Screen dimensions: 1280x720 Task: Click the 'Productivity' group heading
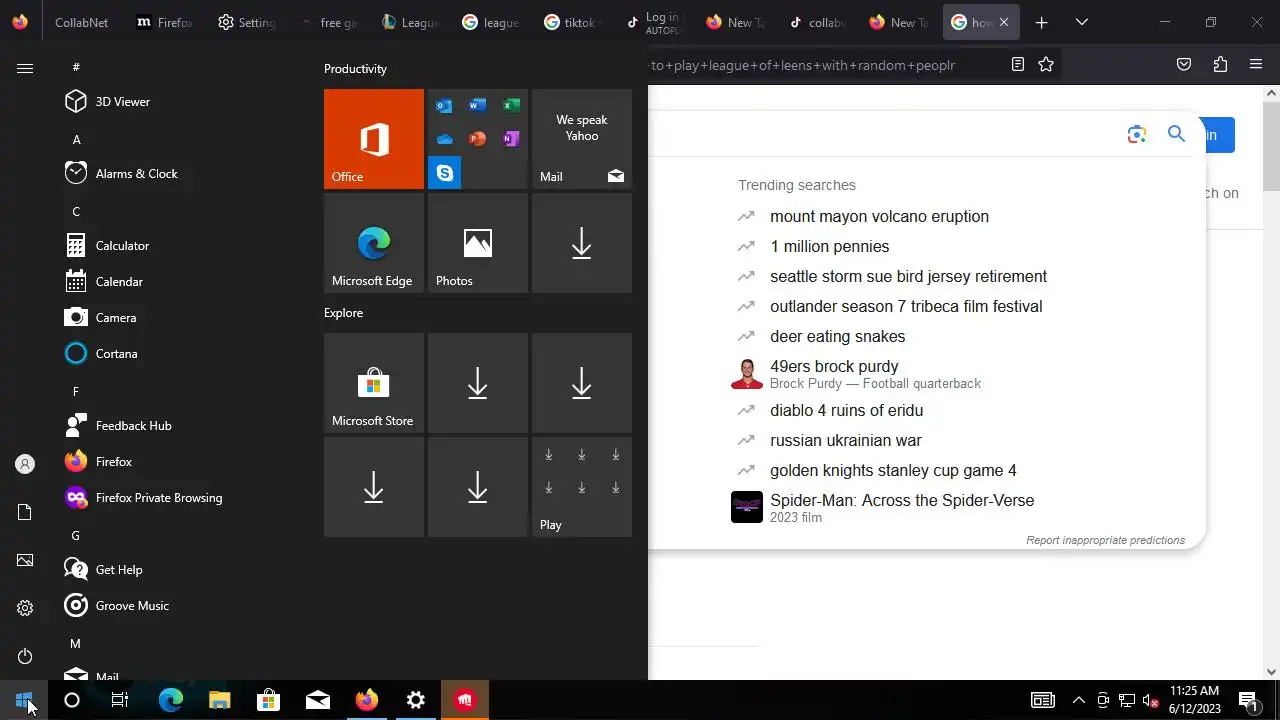click(355, 69)
